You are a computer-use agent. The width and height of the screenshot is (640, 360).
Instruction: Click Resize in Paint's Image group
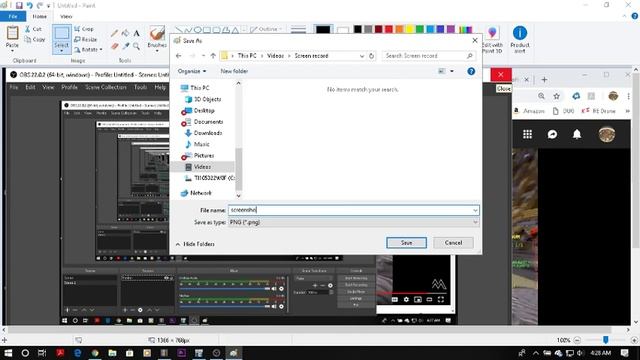coord(86,40)
